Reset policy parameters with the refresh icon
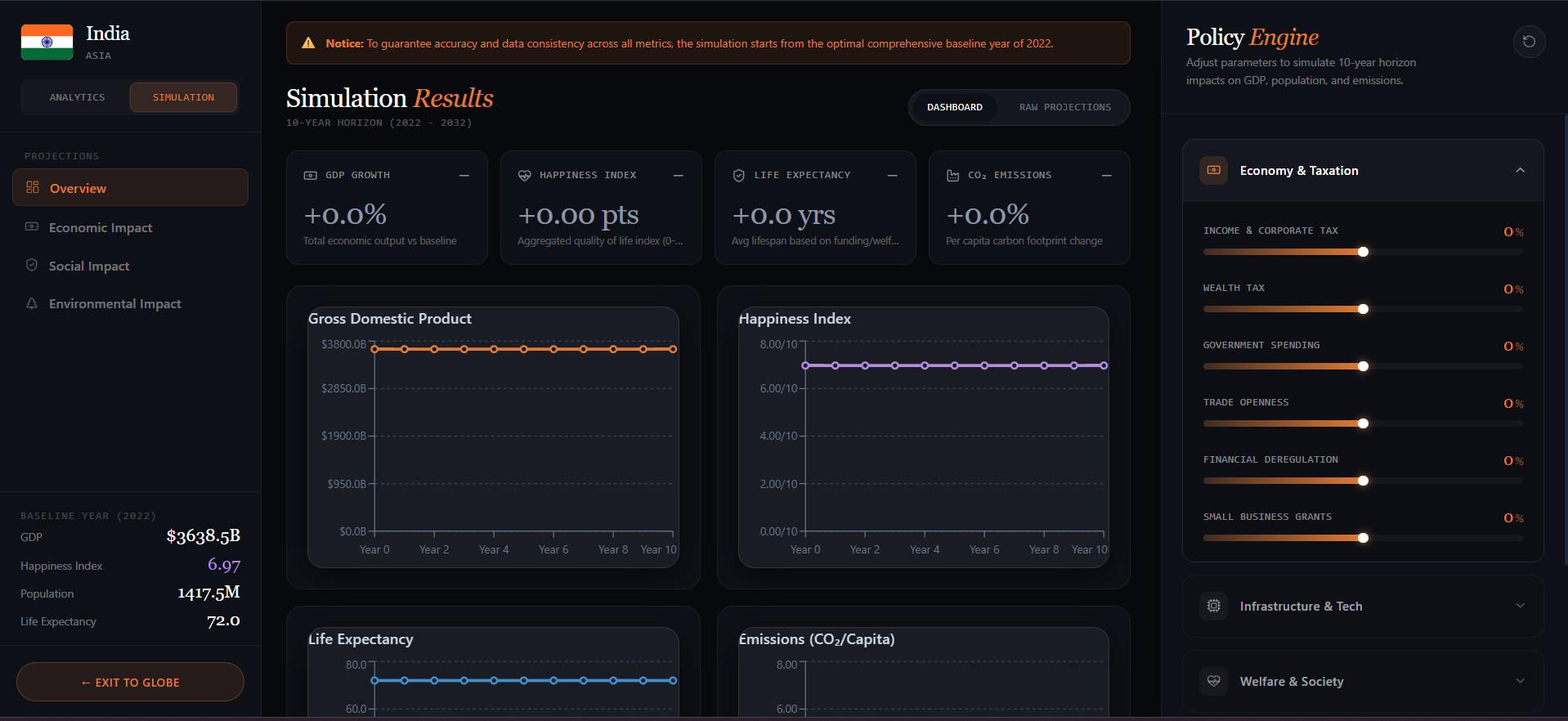Viewport: 1568px width, 721px height. click(x=1529, y=42)
